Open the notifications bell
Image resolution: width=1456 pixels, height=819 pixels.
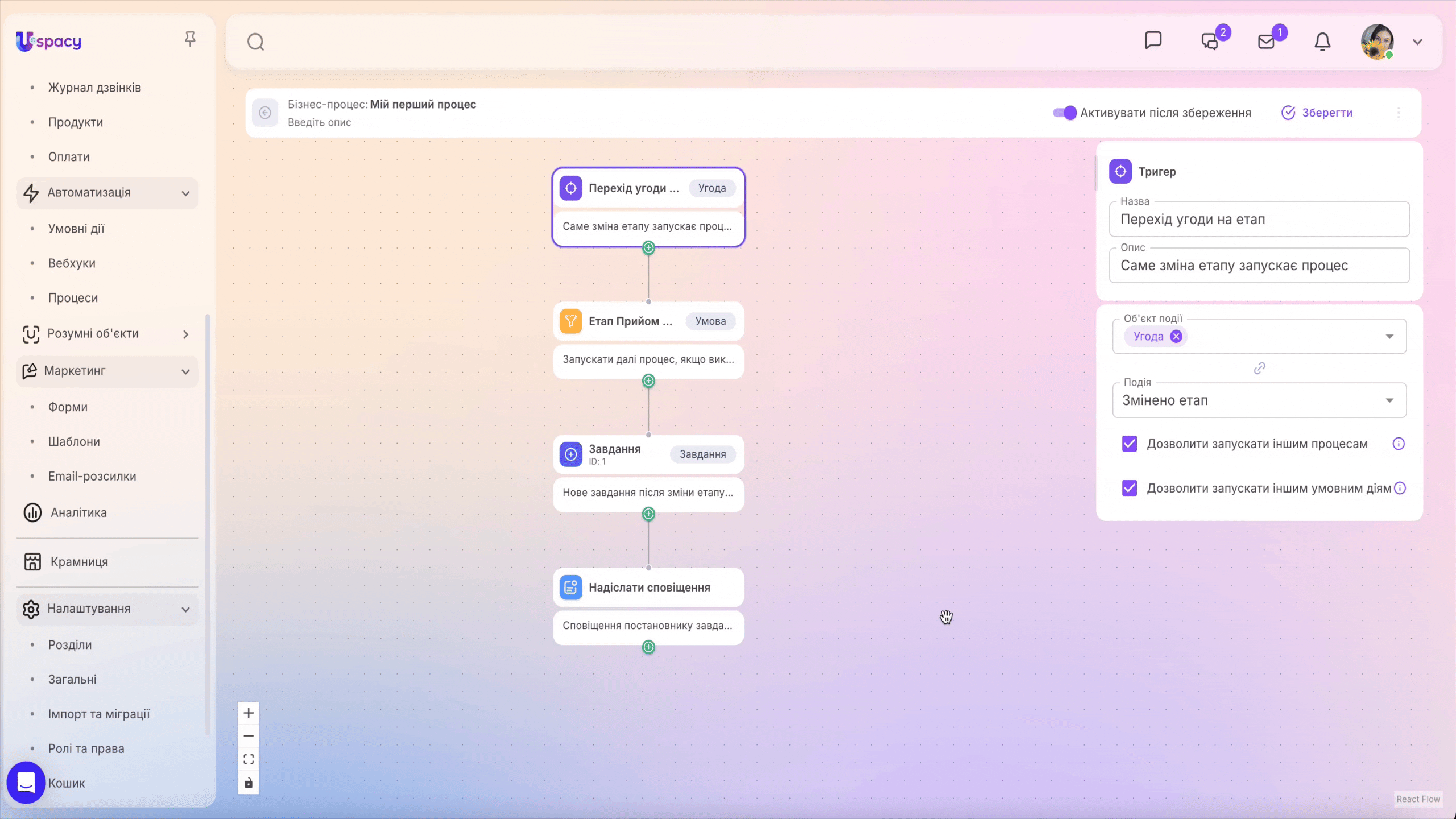point(1322,42)
